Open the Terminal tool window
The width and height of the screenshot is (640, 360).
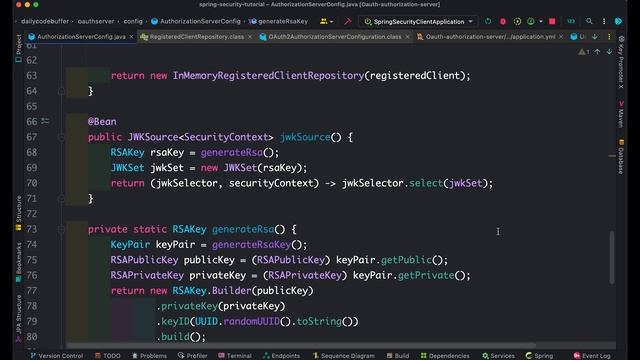(x=235, y=356)
